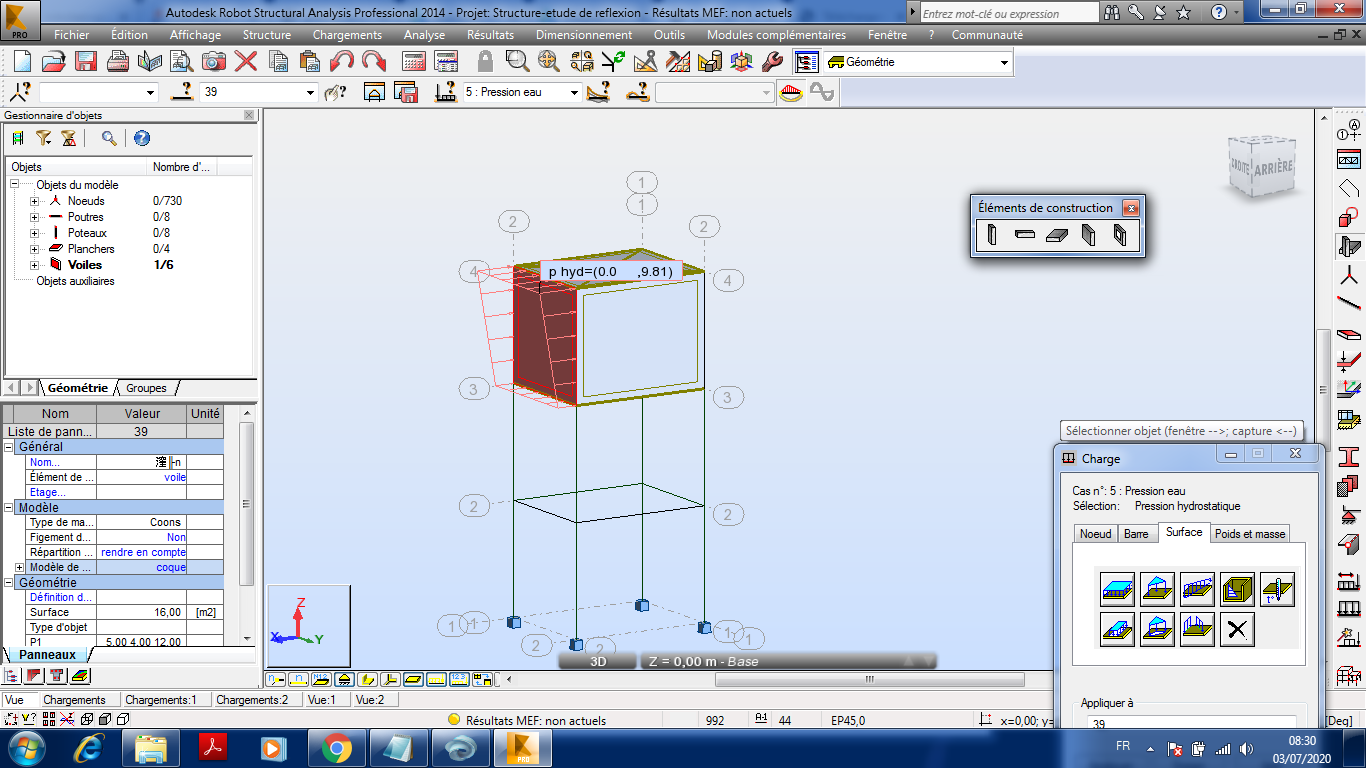
Task: Select uniform planar load icon in Charge
Action: (1117, 589)
